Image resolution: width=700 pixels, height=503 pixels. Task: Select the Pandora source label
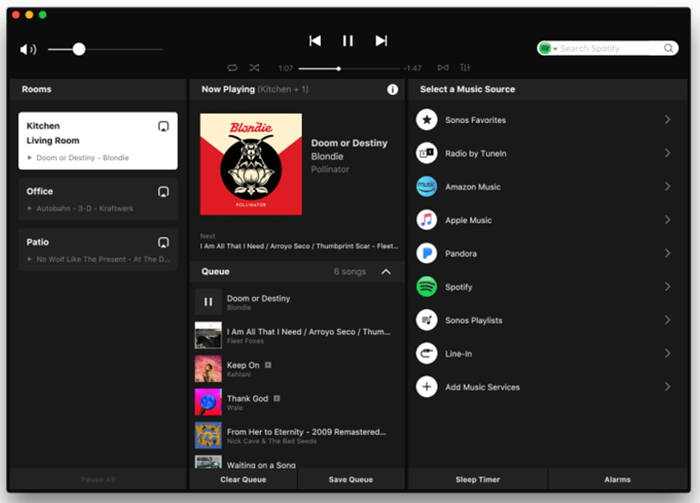pyautogui.click(x=461, y=254)
